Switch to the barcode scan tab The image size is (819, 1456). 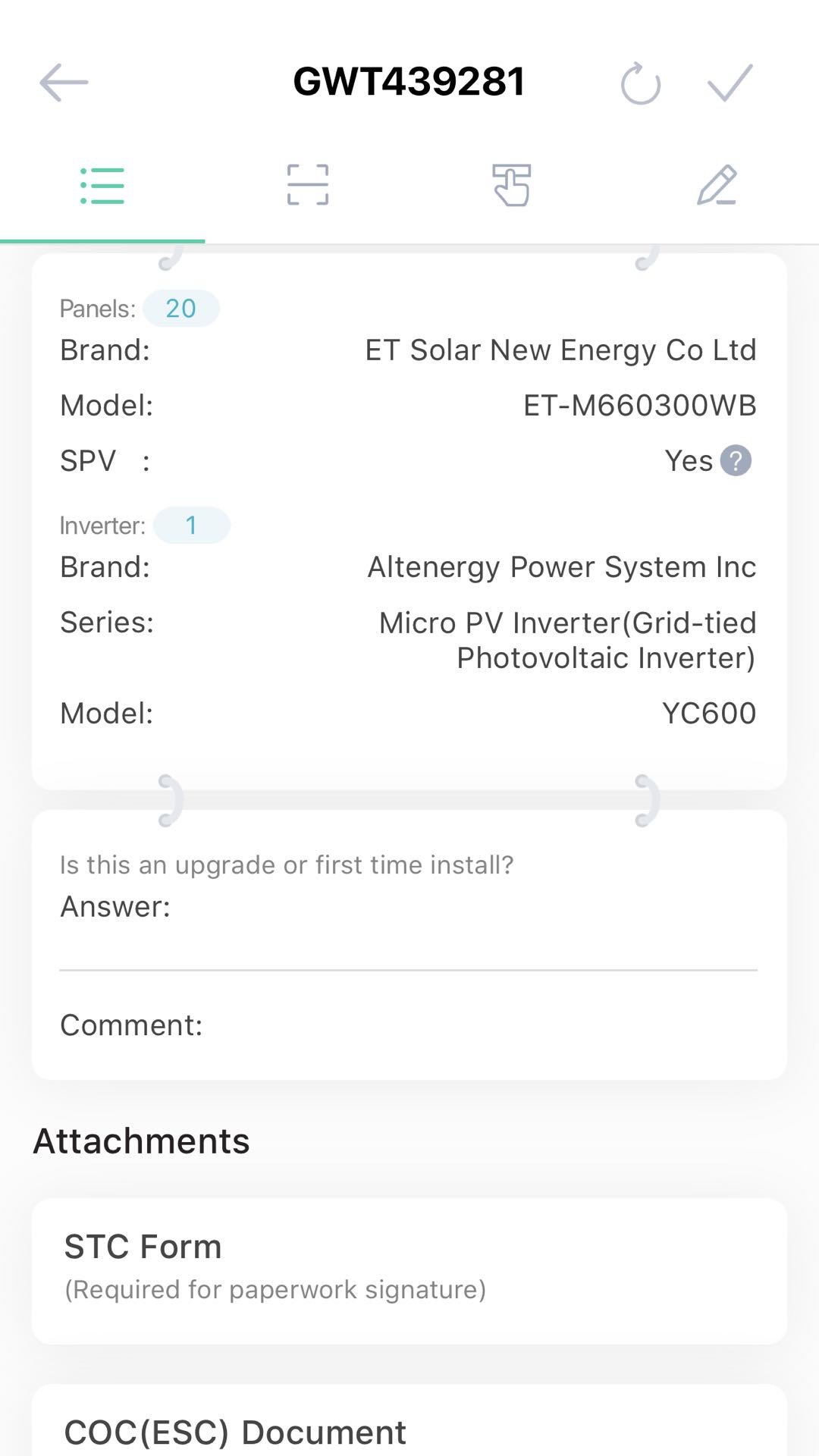point(307,186)
